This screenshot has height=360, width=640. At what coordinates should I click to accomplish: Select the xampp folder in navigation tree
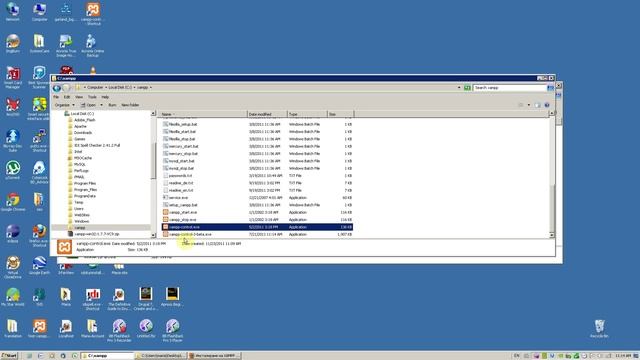(x=80, y=227)
